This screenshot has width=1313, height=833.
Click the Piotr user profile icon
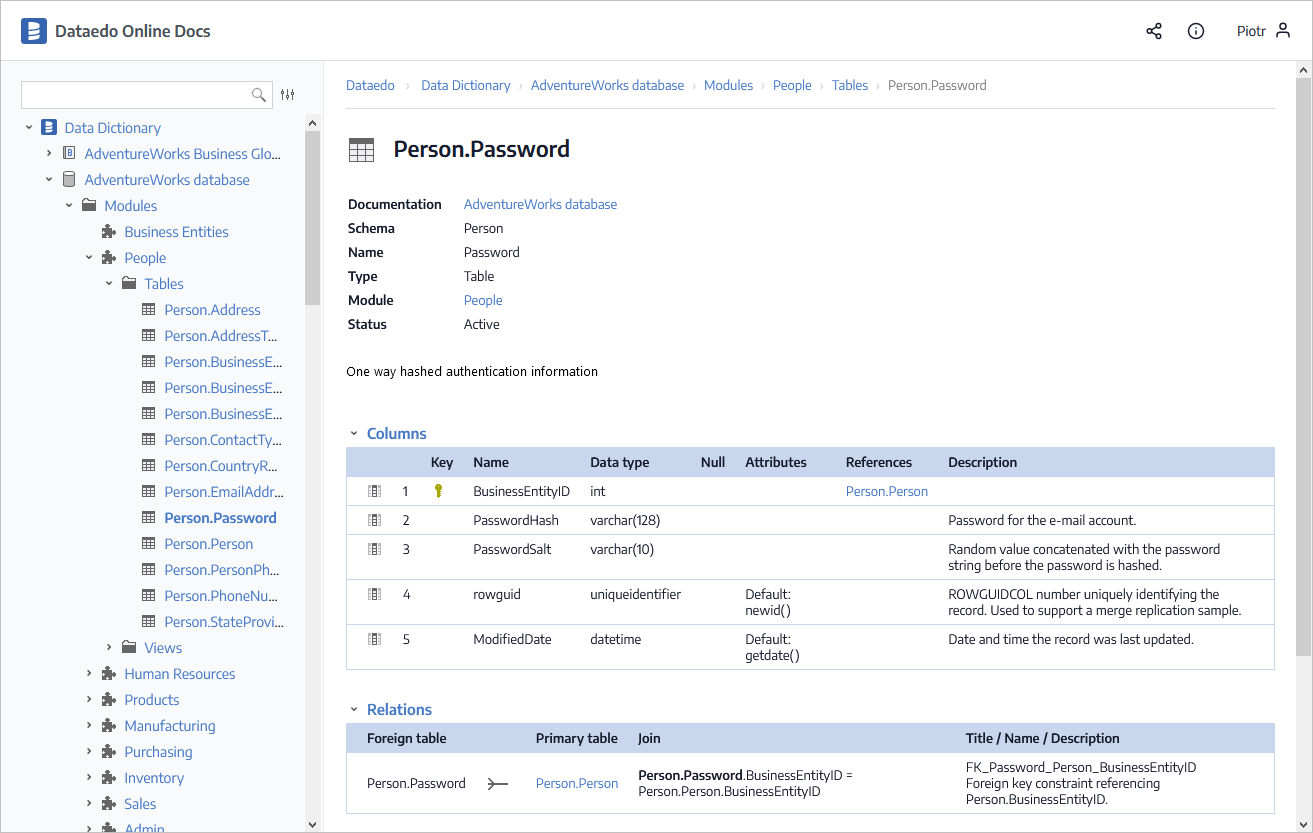click(1284, 31)
